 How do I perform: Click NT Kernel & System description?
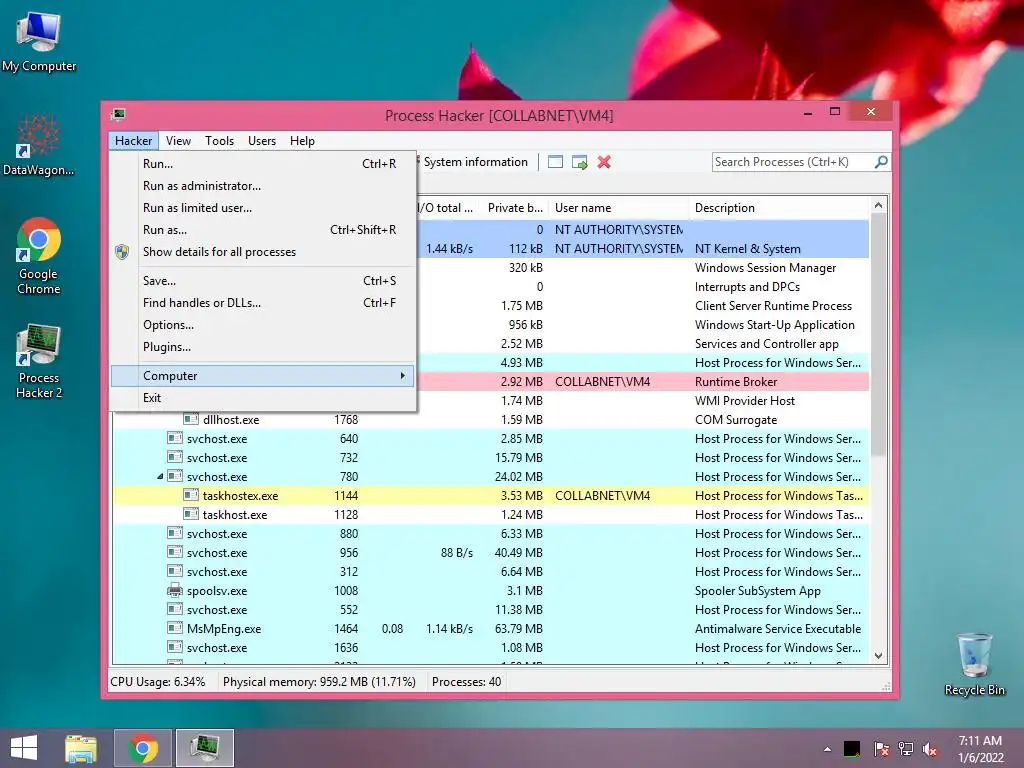[748, 249]
